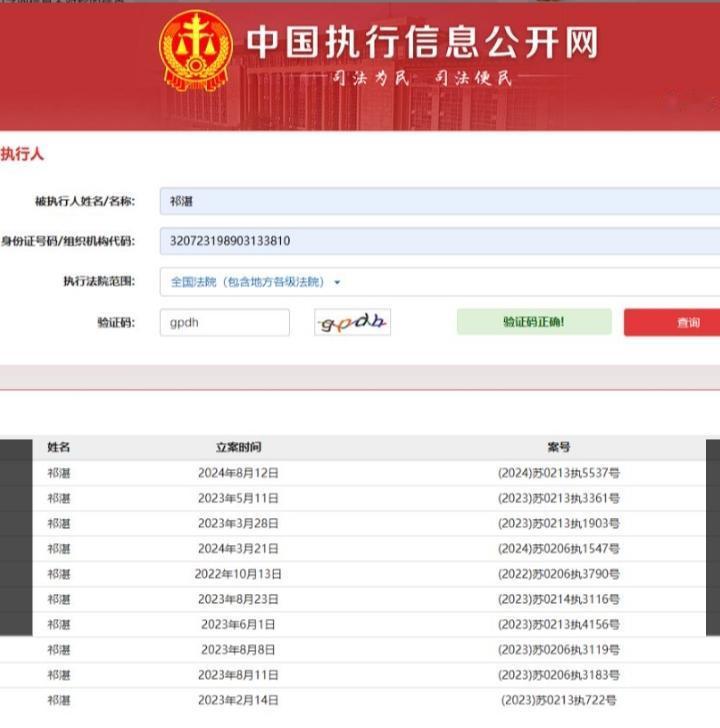Click name 祁湛 in the 722号 row

pos(58,700)
